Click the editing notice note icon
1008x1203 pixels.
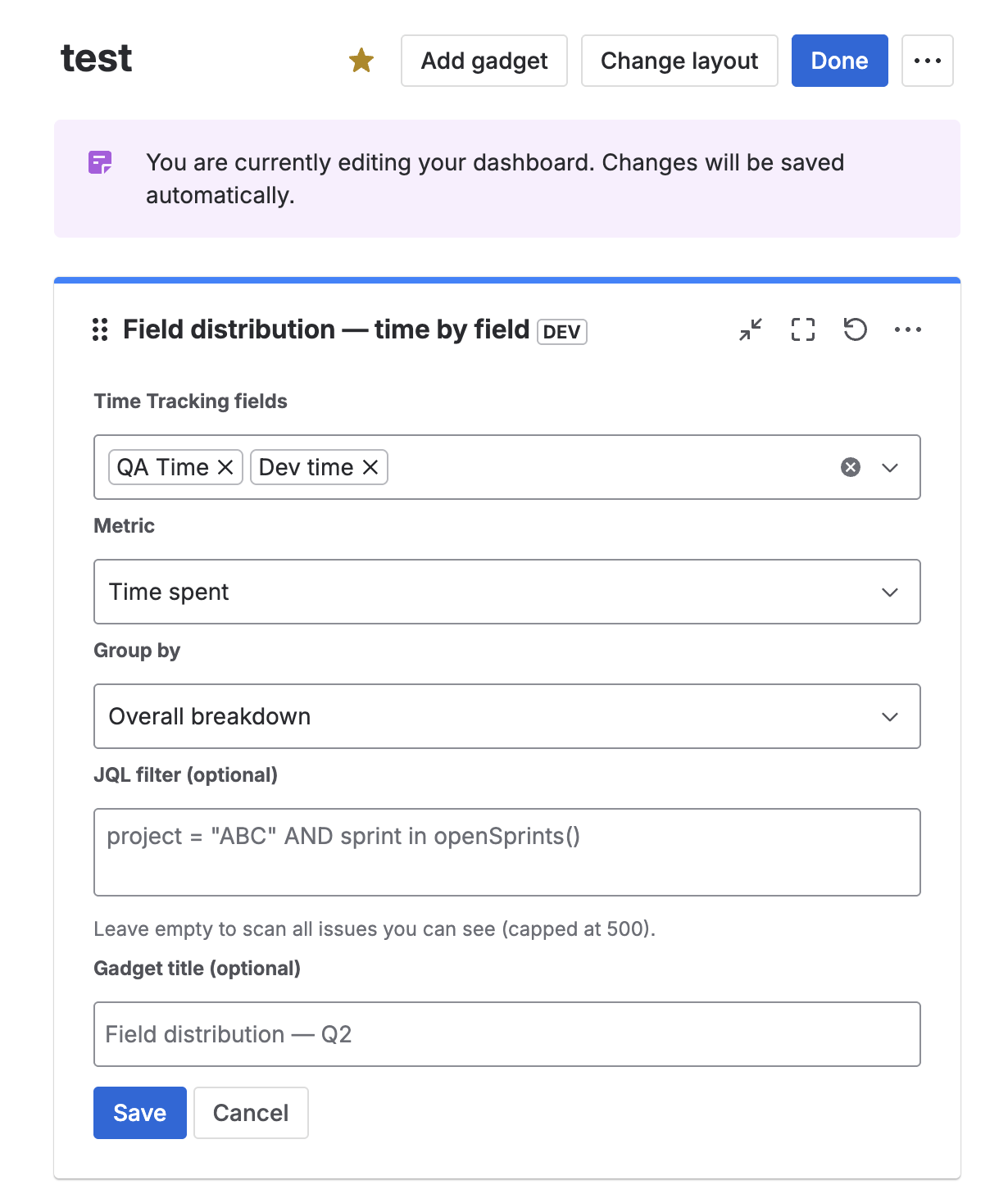[100, 162]
